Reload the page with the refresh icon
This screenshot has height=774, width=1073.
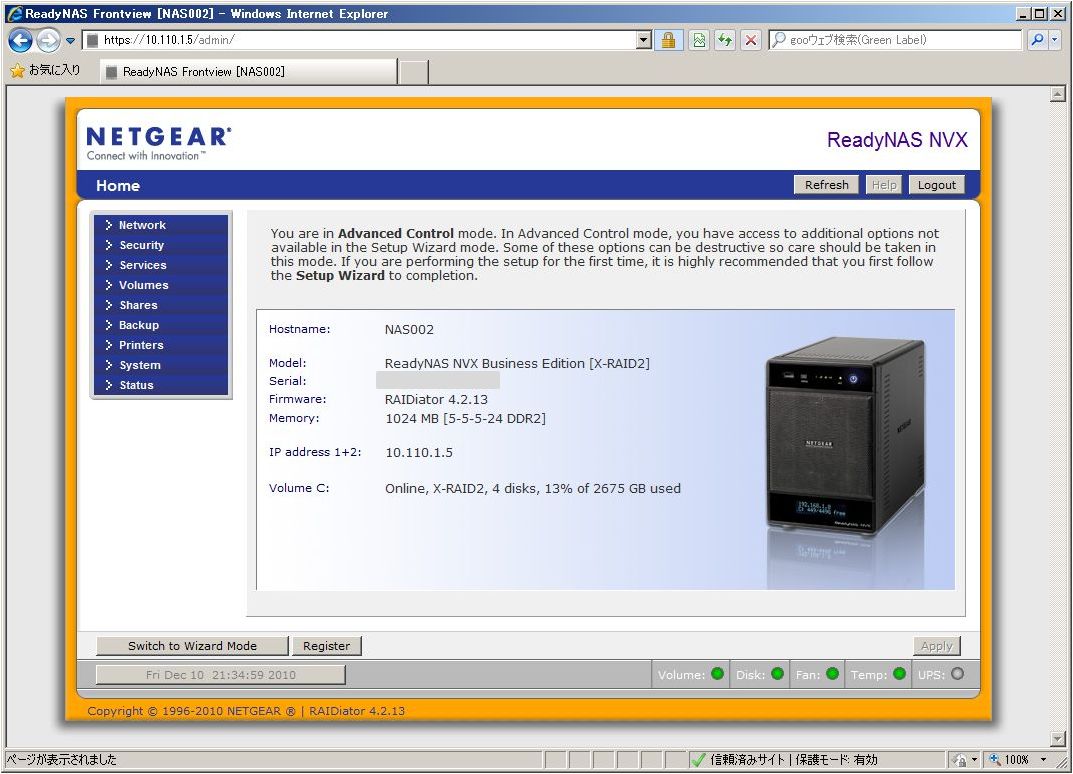point(725,40)
